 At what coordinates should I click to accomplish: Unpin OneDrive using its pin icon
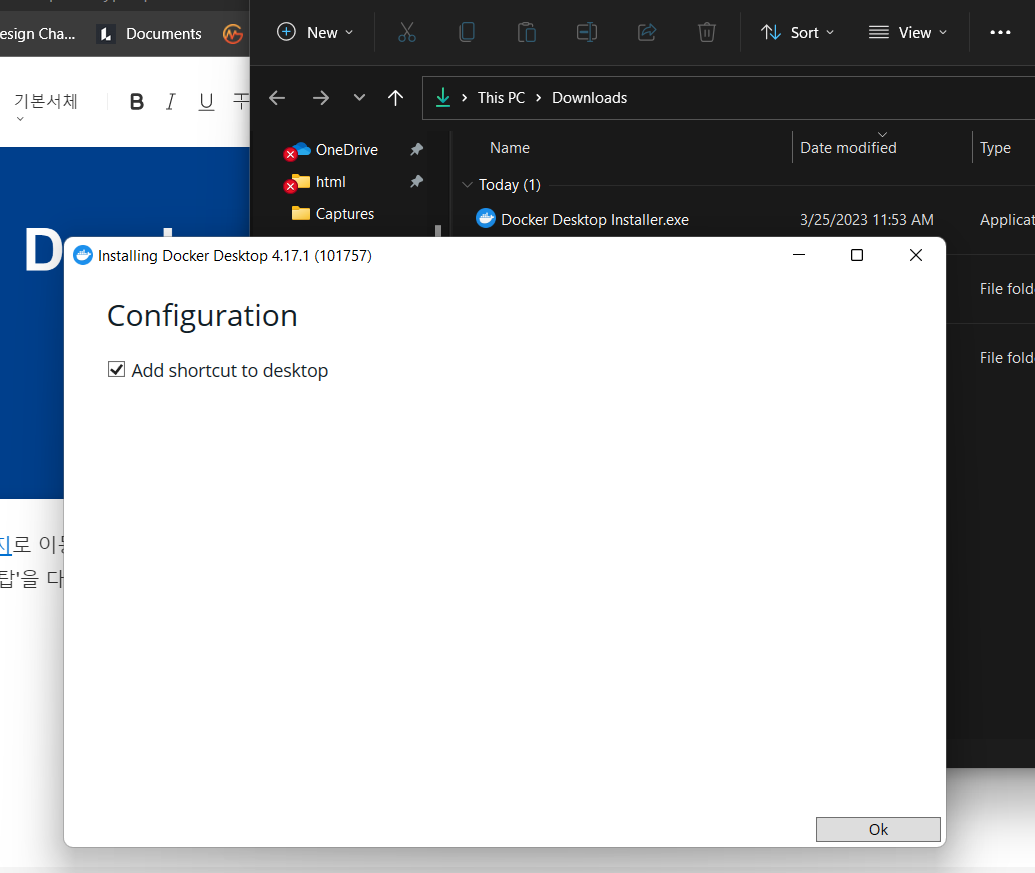click(x=417, y=149)
